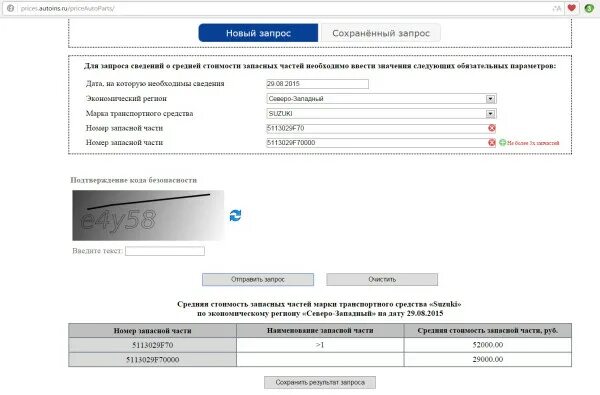The image size is (600, 395).
Task: Remove part number 5113029F70 with red X
Action: coord(492,128)
